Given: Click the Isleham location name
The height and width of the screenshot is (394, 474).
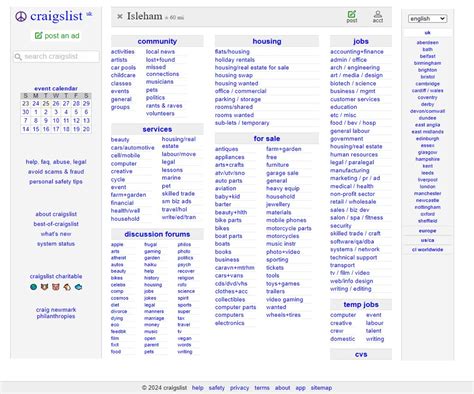Looking at the screenshot, I should pyautogui.click(x=145, y=16).
